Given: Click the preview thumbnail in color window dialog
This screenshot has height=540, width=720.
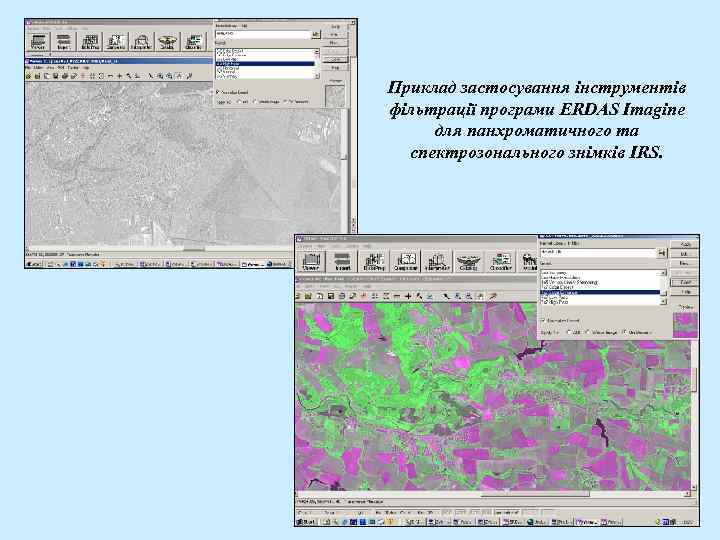Looking at the screenshot, I should pos(685,324).
